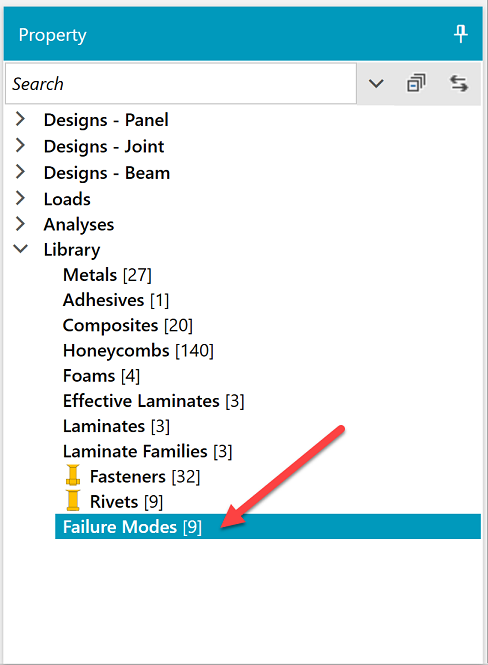Select Honeycombs [140] entry
The width and height of the screenshot is (488, 665).
pos(138,351)
